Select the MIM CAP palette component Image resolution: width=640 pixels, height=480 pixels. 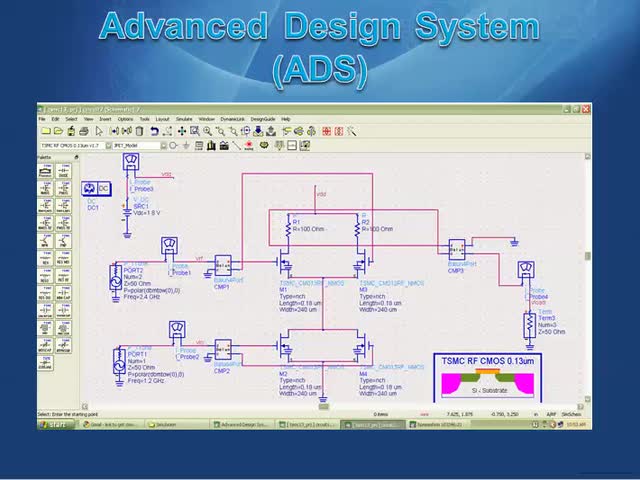63,293
